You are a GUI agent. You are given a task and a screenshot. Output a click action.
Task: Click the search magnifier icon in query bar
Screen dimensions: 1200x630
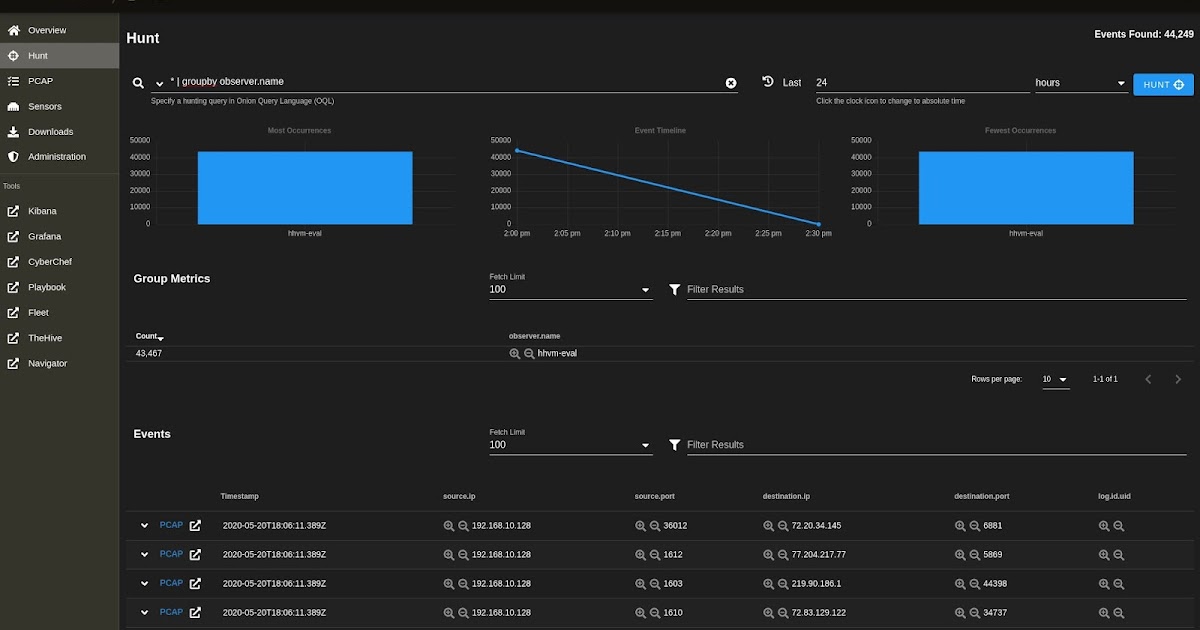tap(138, 83)
